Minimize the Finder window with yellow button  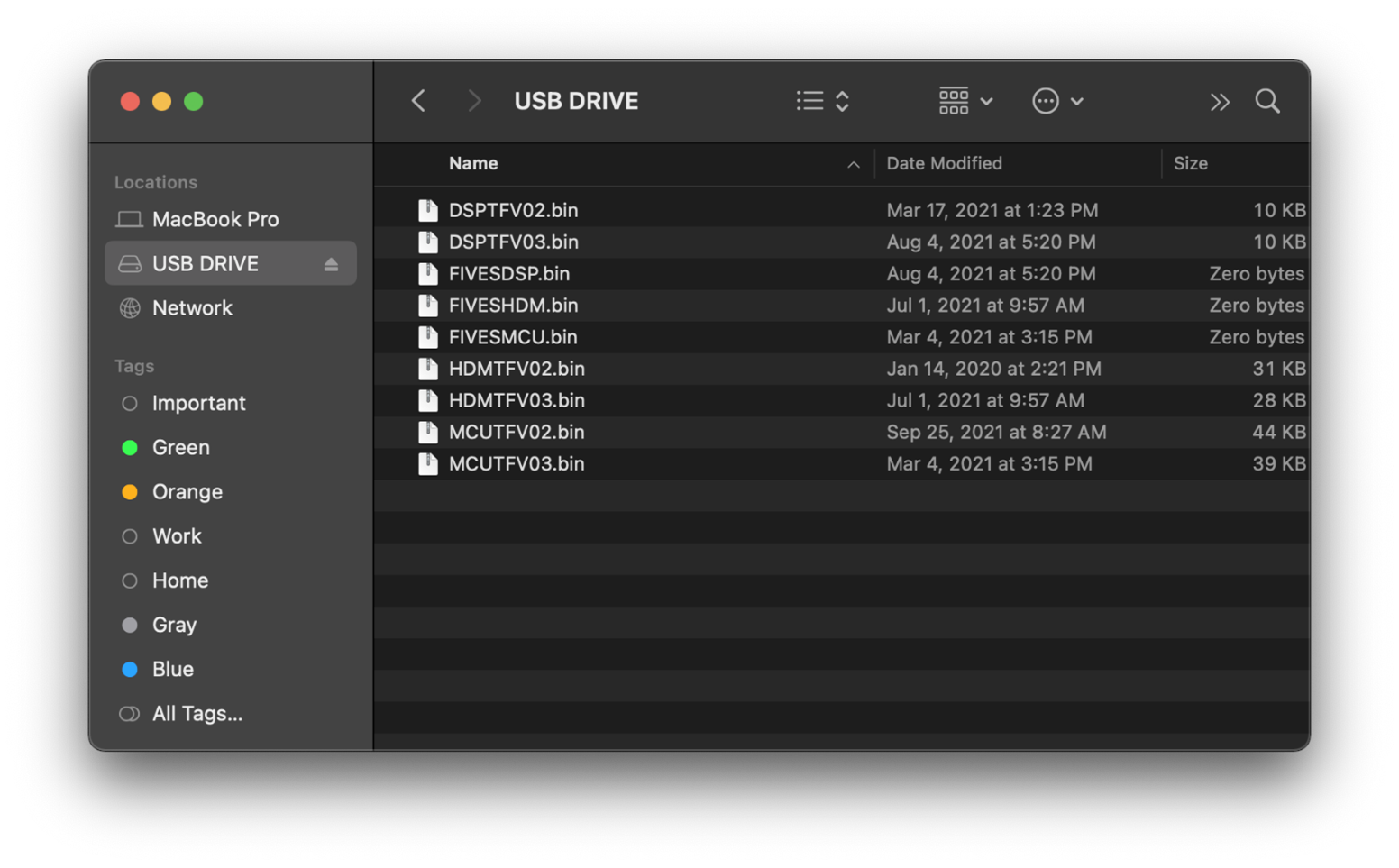[x=161, y=101]
